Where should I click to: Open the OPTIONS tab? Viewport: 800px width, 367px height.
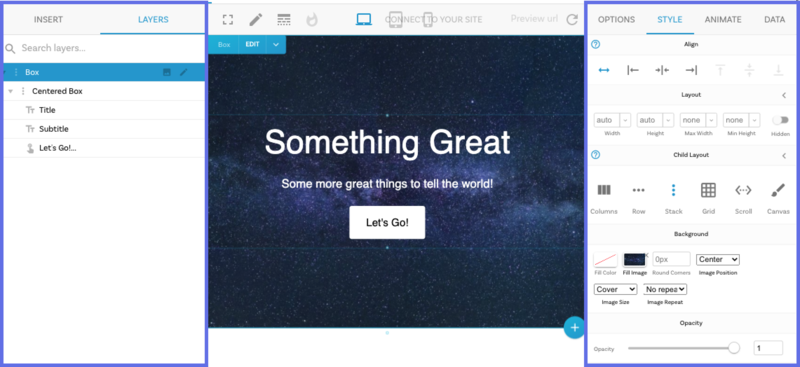click(616, 20)
